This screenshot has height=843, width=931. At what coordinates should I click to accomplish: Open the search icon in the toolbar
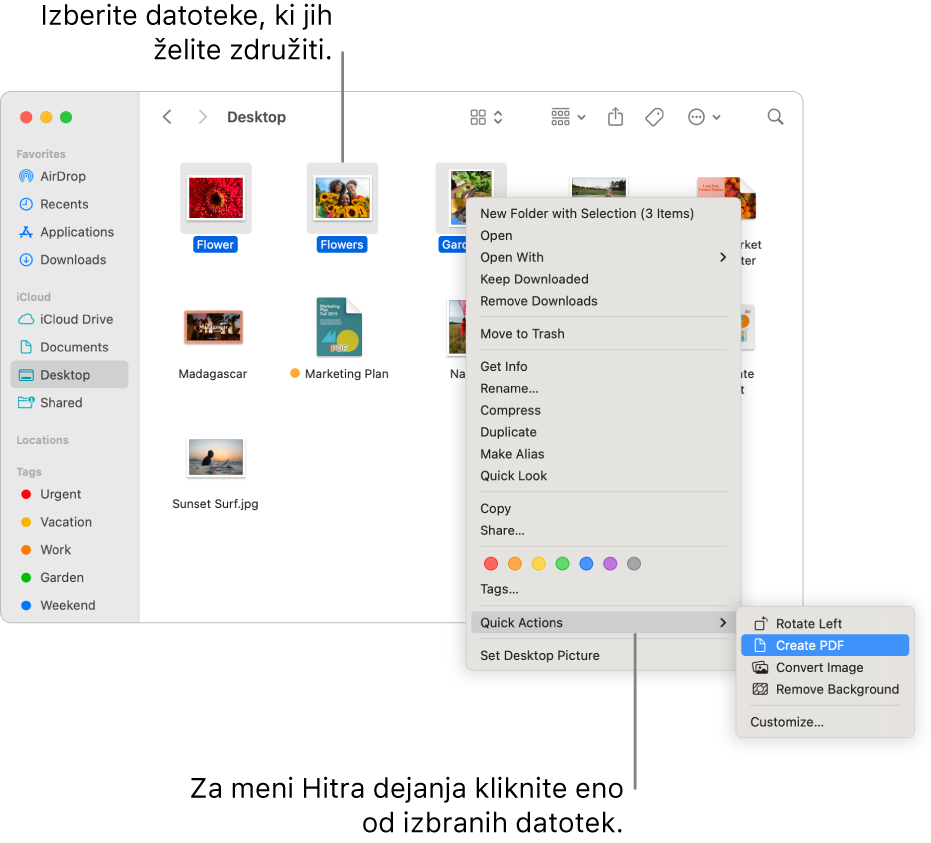pyautogui.click(x=775, y=117)
